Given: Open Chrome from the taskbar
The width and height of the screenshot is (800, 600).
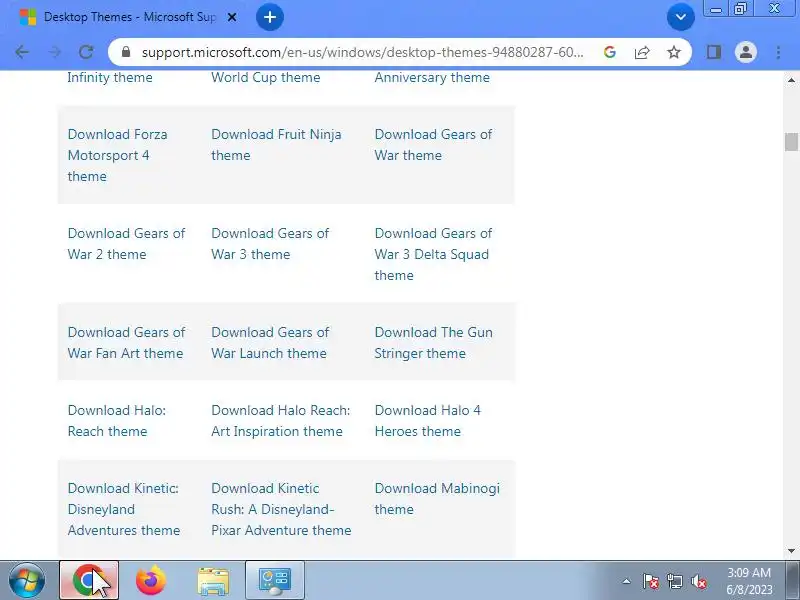Looking at the screenshot, I should coord(89,580).
